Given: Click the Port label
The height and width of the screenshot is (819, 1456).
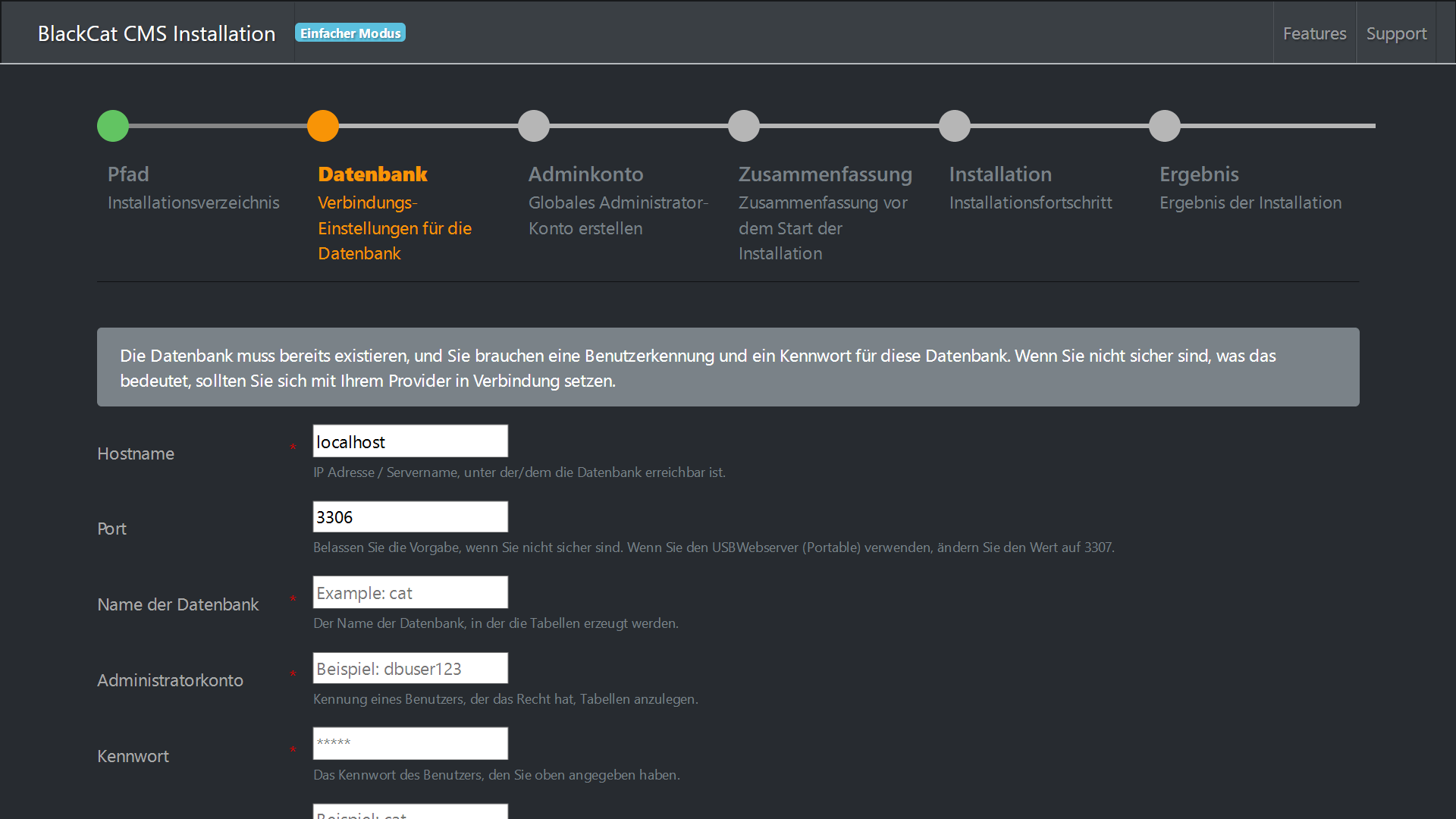Looking at the screenshot, I should point(111,529).
